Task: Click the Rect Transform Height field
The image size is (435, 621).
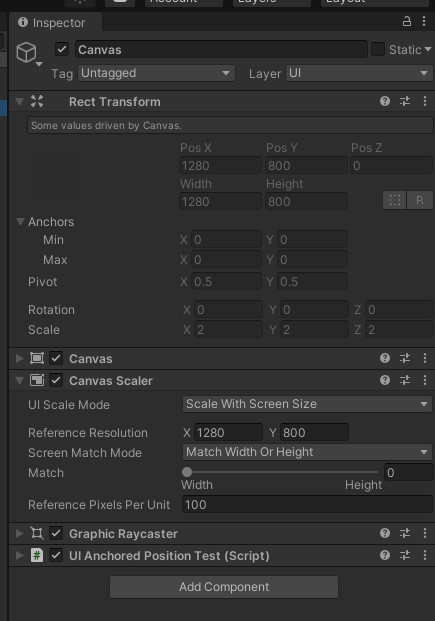Action: tap(306, 201)
